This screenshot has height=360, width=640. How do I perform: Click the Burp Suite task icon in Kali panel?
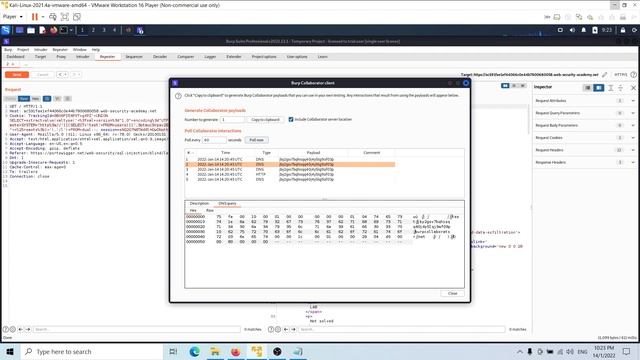click(x=140, y=30)
